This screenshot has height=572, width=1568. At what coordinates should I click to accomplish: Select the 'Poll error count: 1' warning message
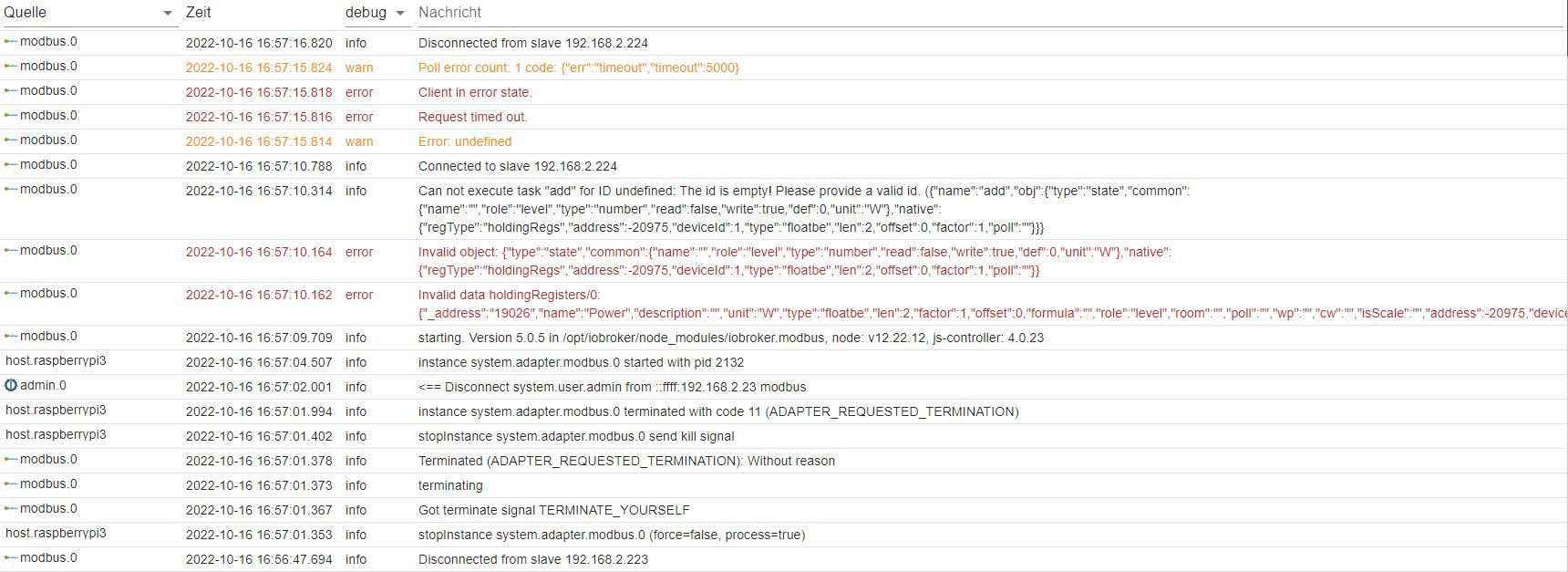click(578, 68)
